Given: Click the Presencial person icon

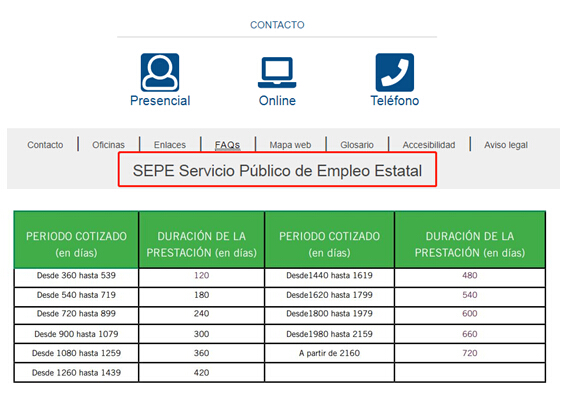Looking at the screenshot, I should pos(160,72).
